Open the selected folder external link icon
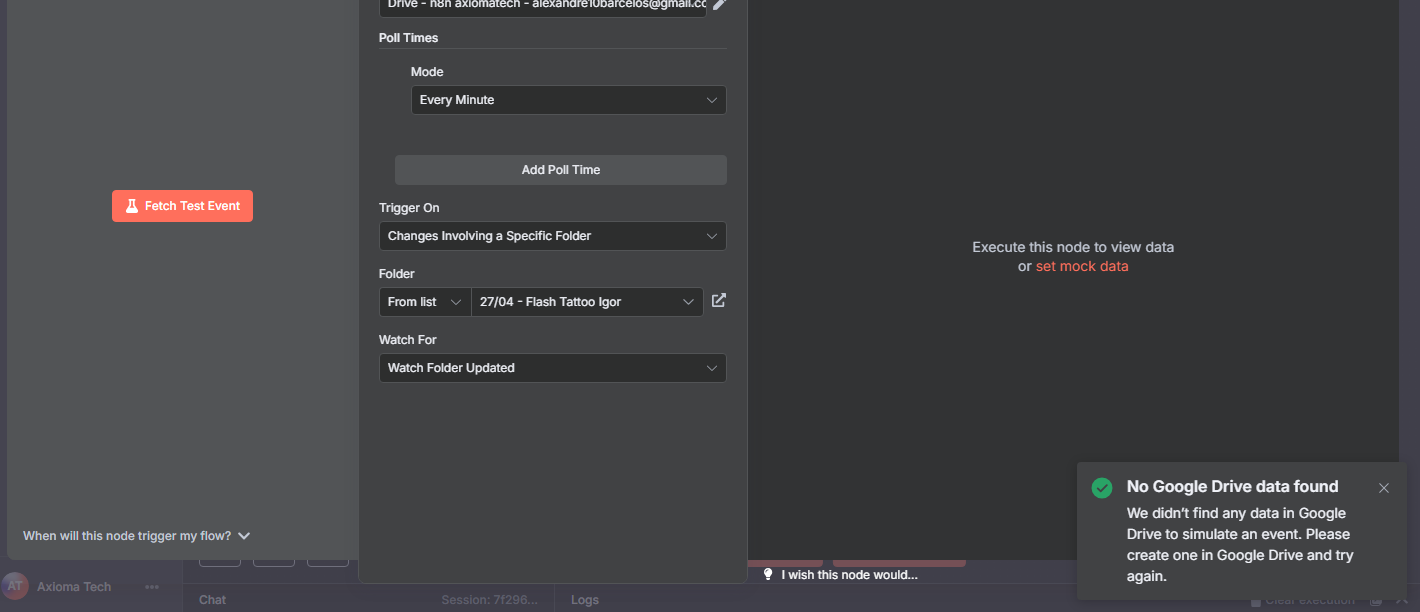The height and width of the screenshot is (612, 1420). (x=718, y=301)
